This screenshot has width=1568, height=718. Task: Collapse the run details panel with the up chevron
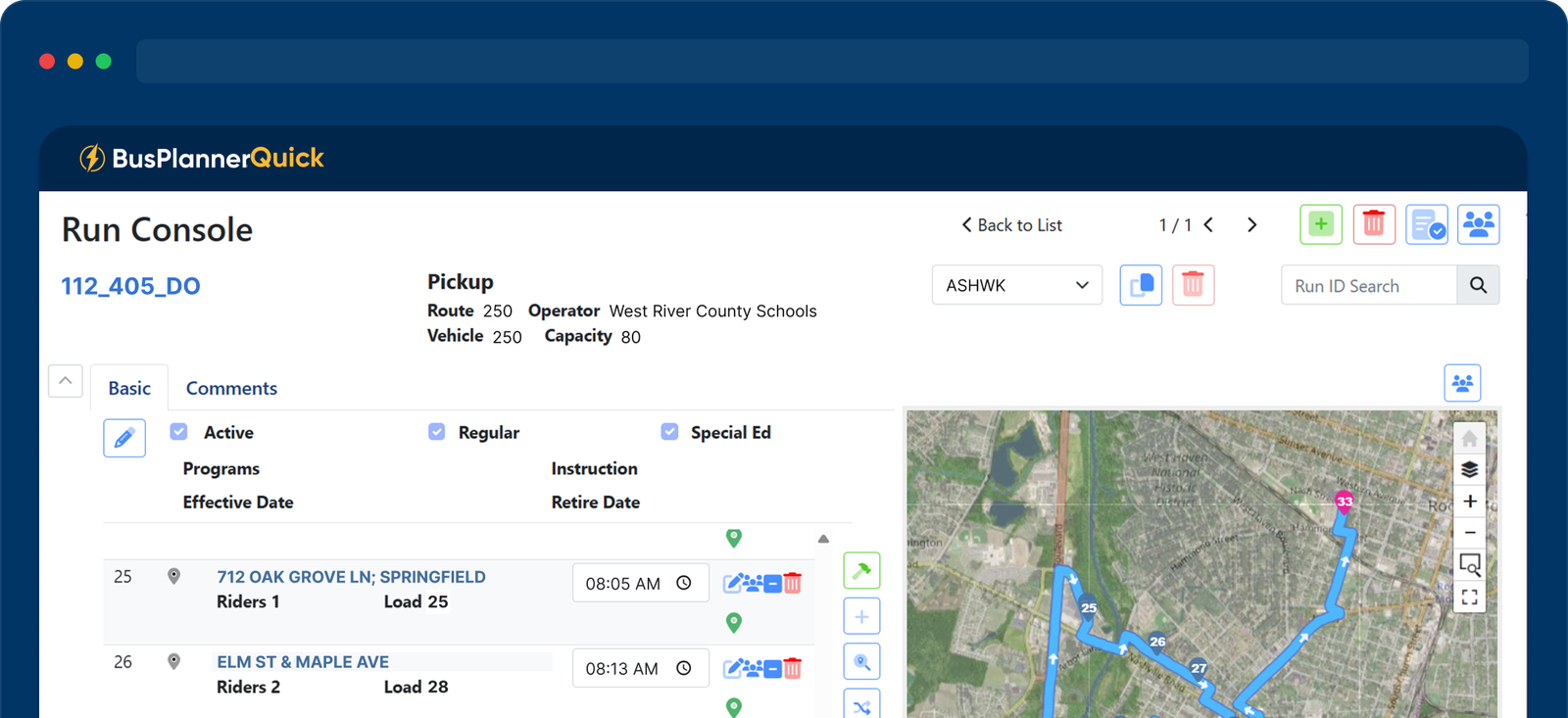pos(65,381)
